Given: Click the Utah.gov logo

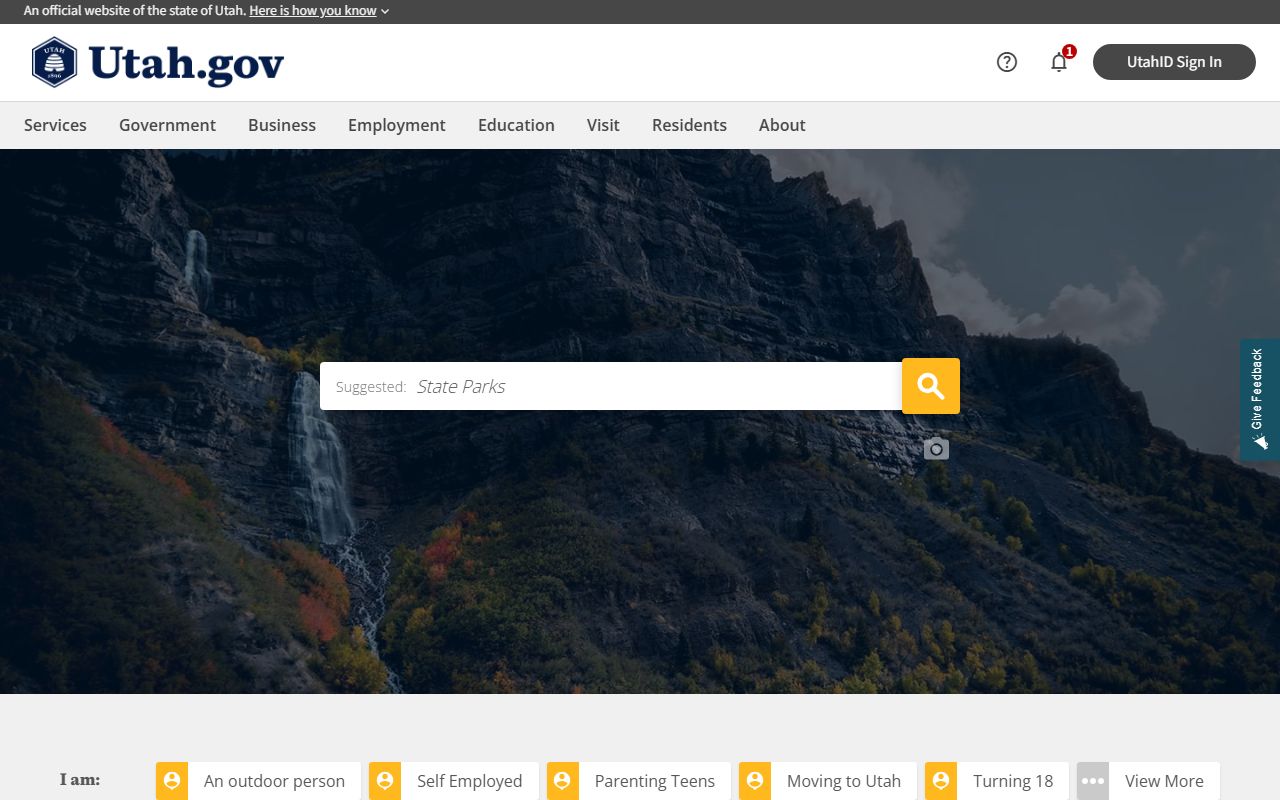Looking at the screenshot, I should (x=158, y=62).
